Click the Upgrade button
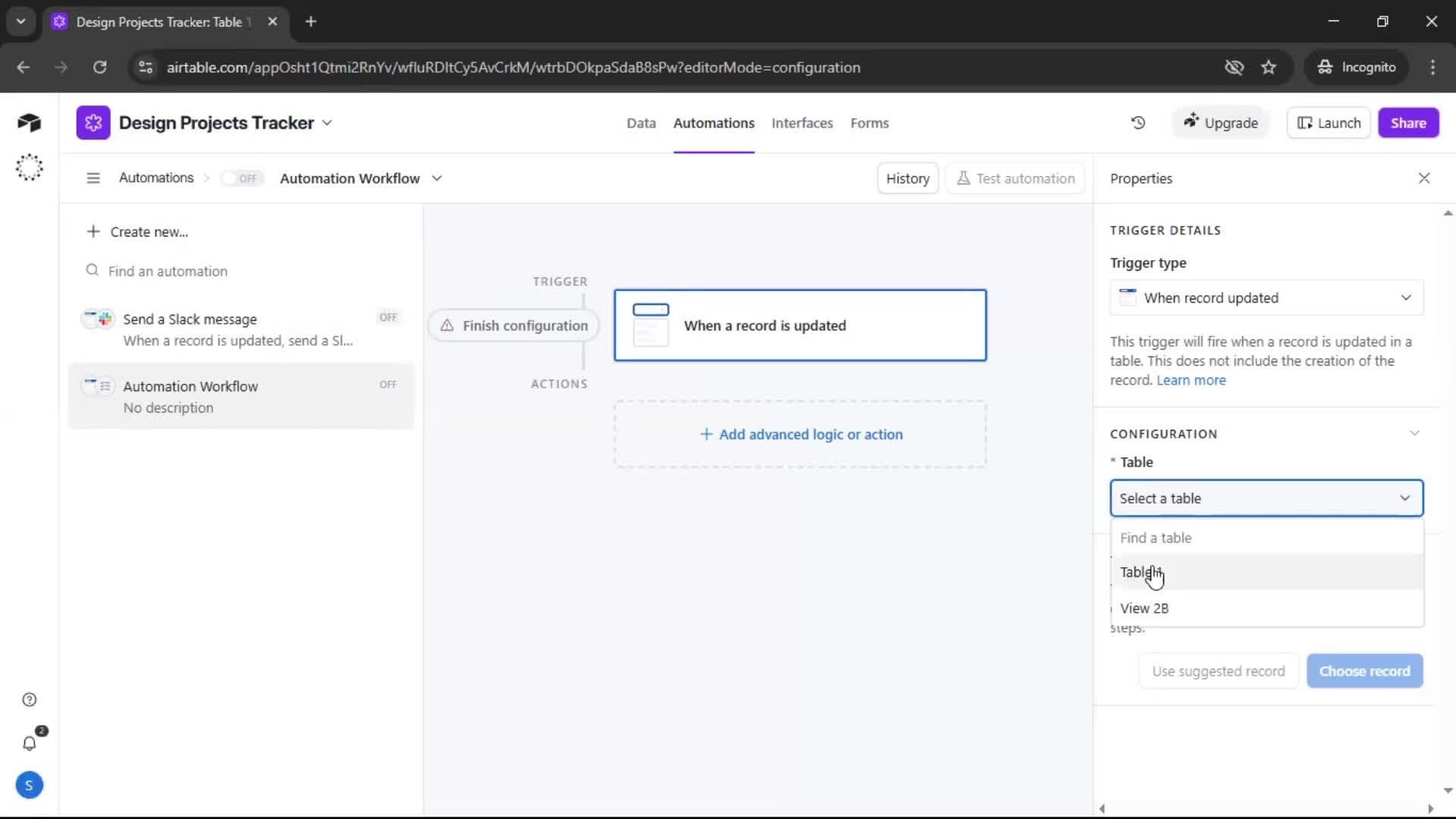The width and height of the screenshot is (1456, 819). [1220, 123]
